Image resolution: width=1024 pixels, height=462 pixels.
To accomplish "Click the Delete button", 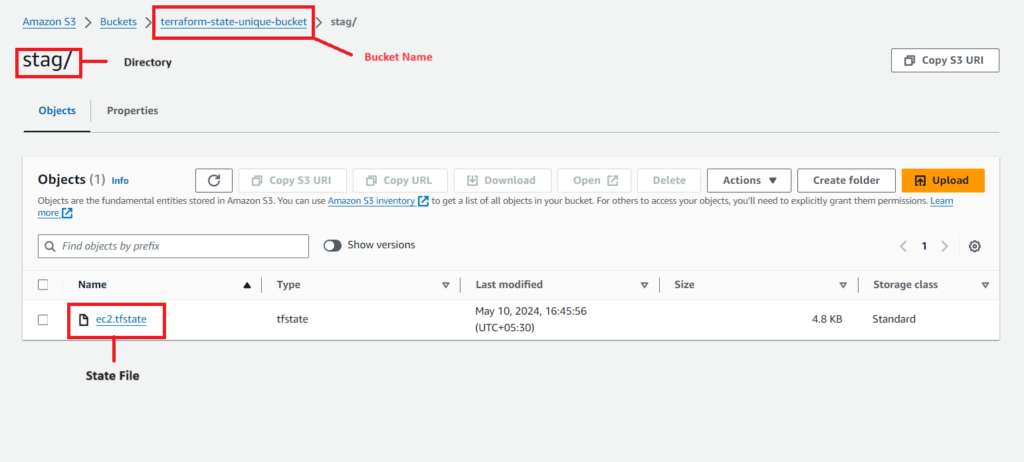I will 669,180.
